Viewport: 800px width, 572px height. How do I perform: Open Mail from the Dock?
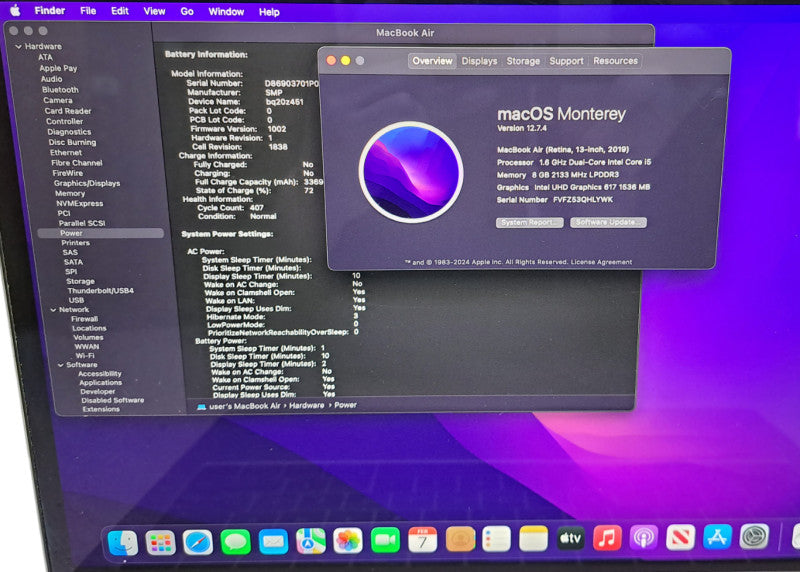pos(273,541)
